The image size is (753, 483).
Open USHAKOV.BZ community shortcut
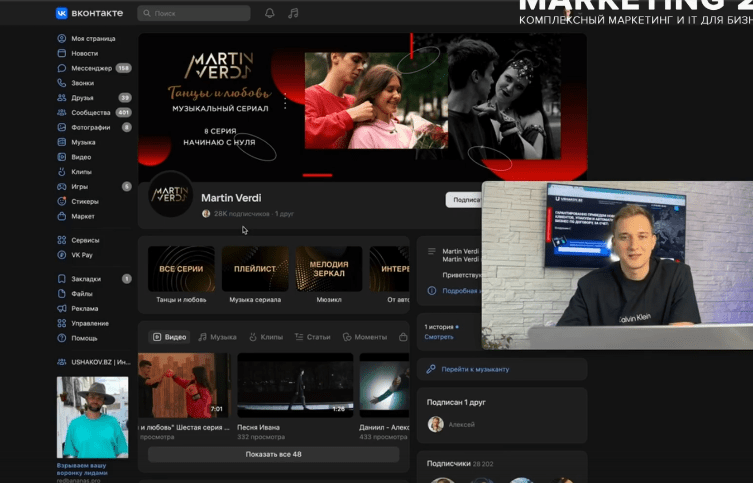coord(94,362)
